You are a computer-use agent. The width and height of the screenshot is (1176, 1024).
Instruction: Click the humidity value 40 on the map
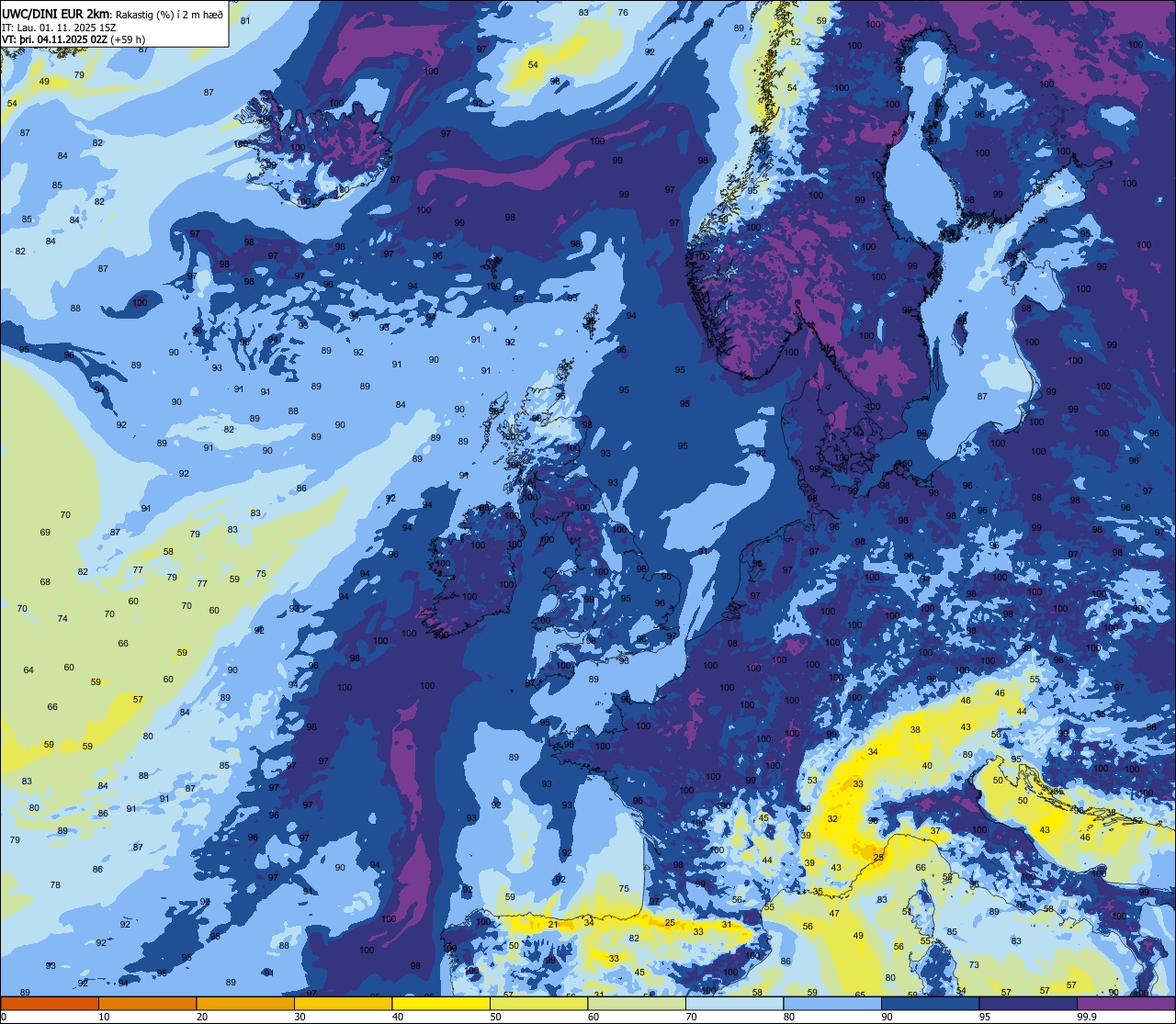coord(927,765)
